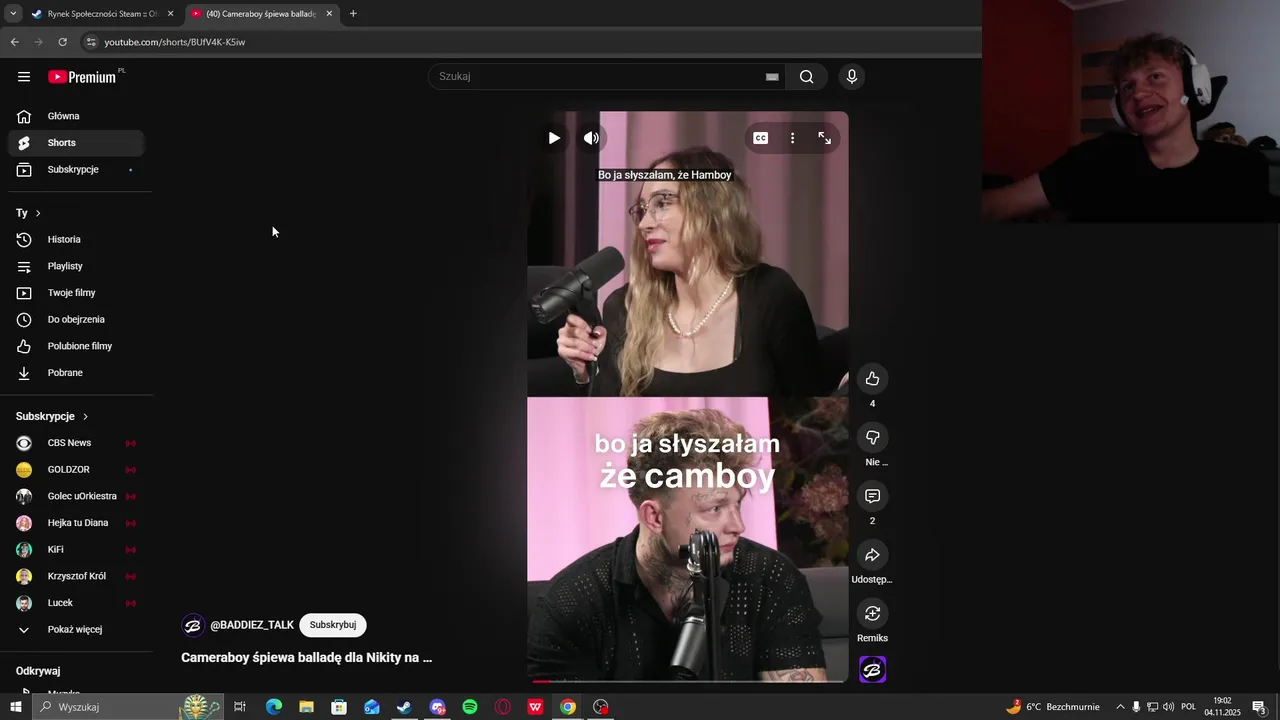The height and width of the screenshot is (720, 1280).
Task: Open a new browser tab
Action: point(353,14)
